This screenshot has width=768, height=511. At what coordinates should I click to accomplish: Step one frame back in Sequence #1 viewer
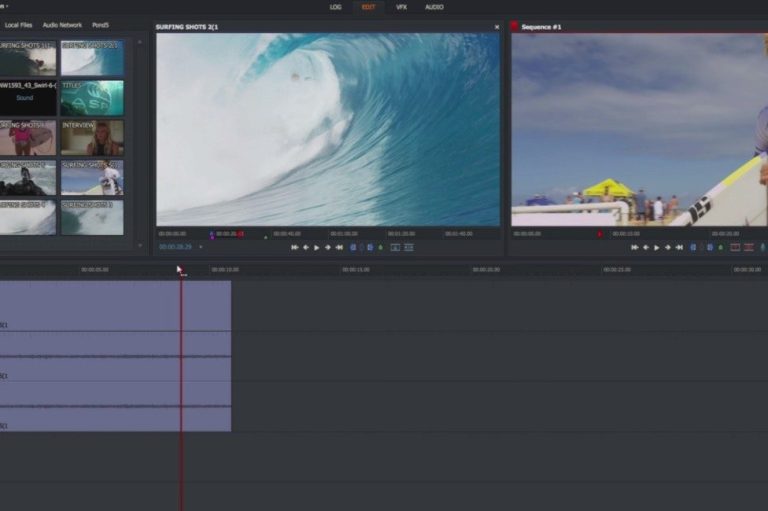[x=646, y=247]
